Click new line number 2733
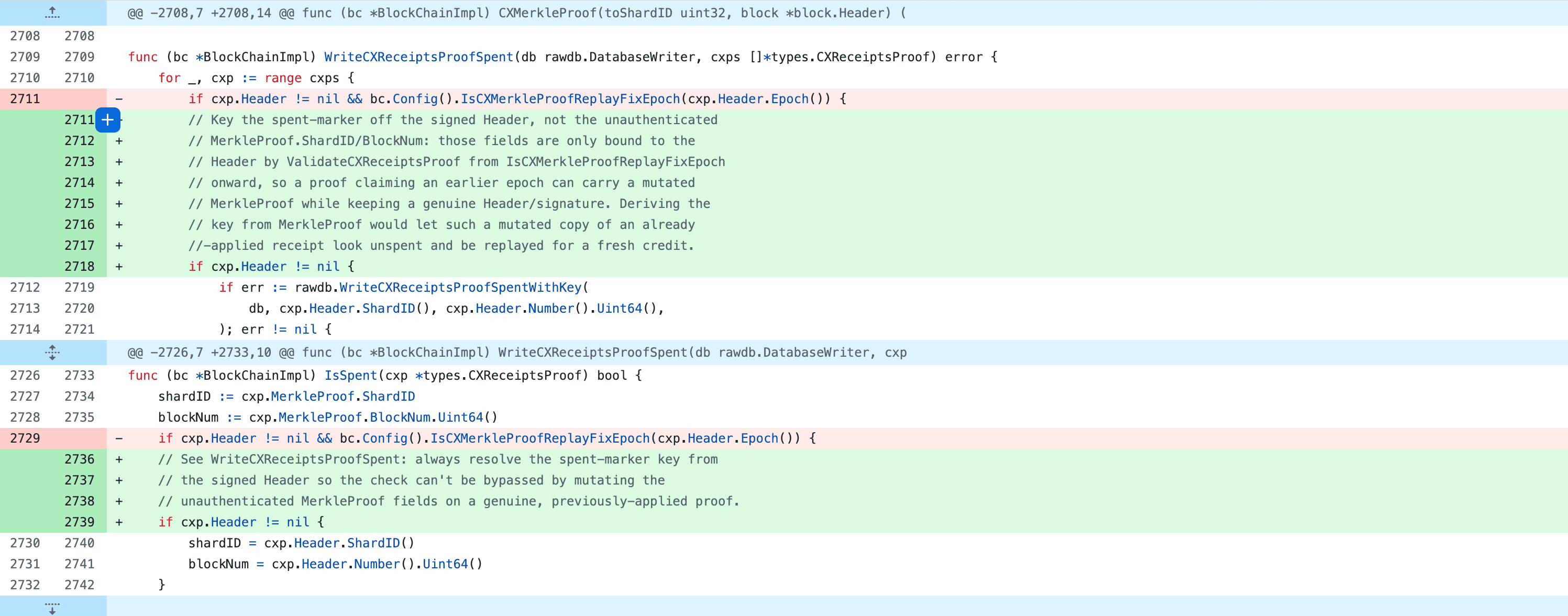 pos(80,376)
